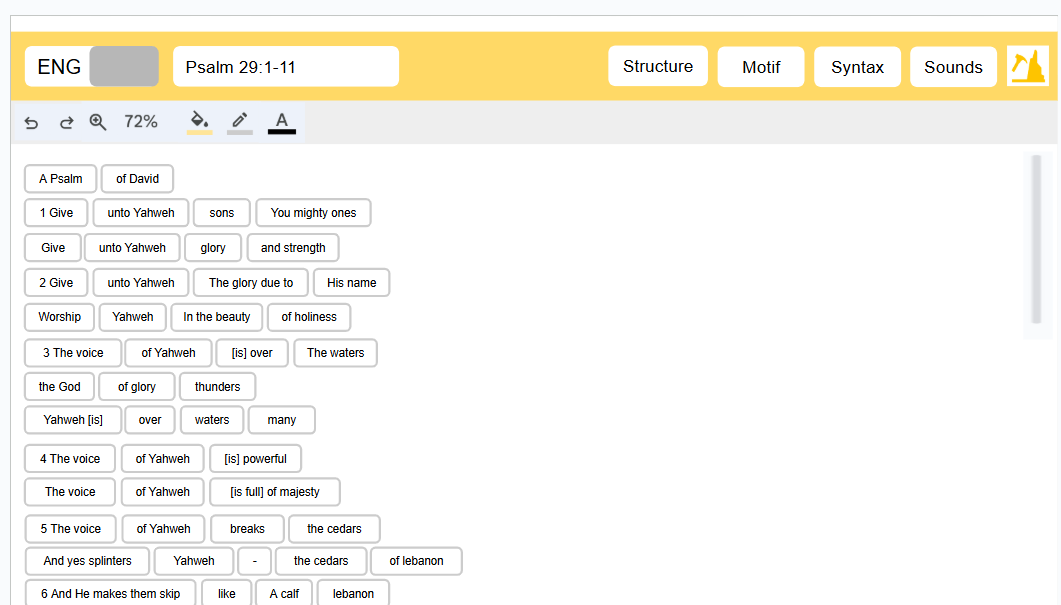Click the yellow logo icon at top right
This screenshot has width=1061, height=605.
pos(1027,67)
